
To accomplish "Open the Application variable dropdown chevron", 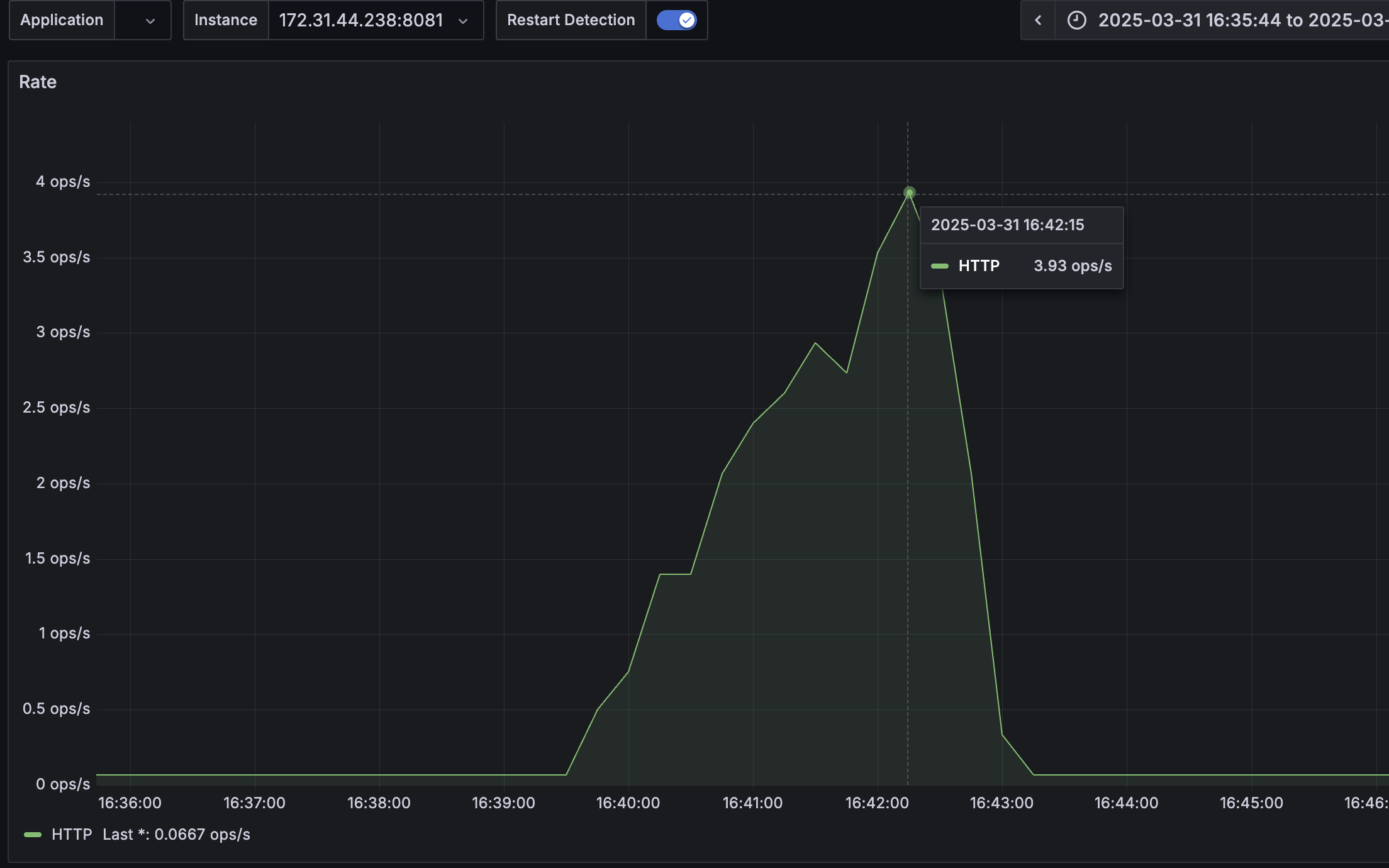I will [x=150, y=21].
